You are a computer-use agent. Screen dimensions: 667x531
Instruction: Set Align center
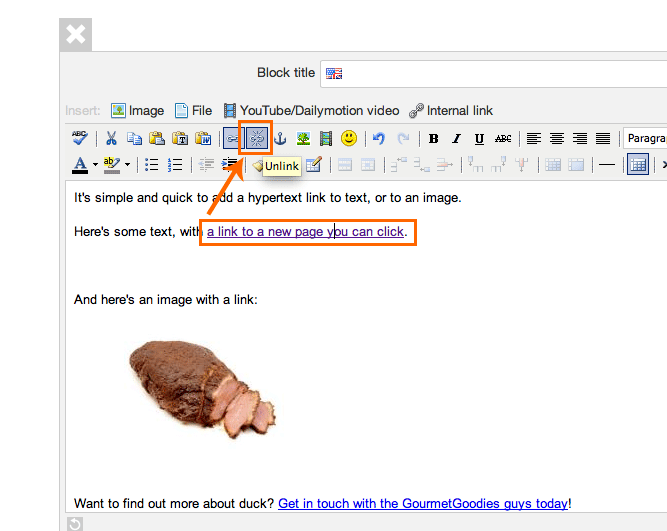point(557,138)
